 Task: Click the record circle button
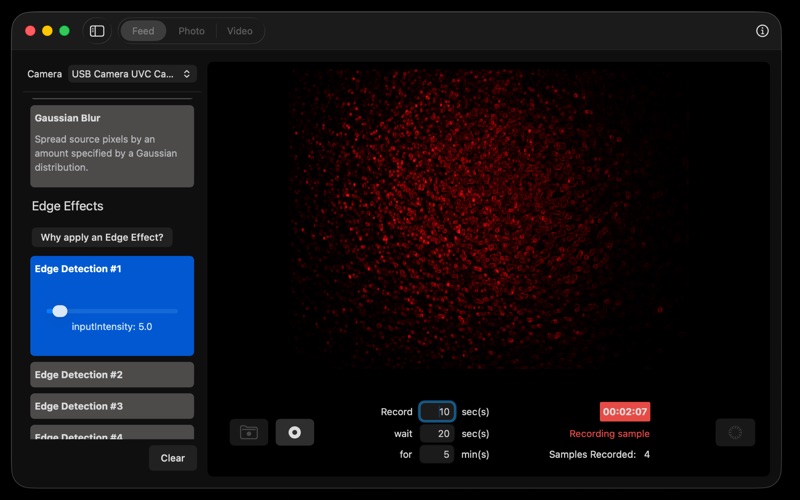(295, 433)
